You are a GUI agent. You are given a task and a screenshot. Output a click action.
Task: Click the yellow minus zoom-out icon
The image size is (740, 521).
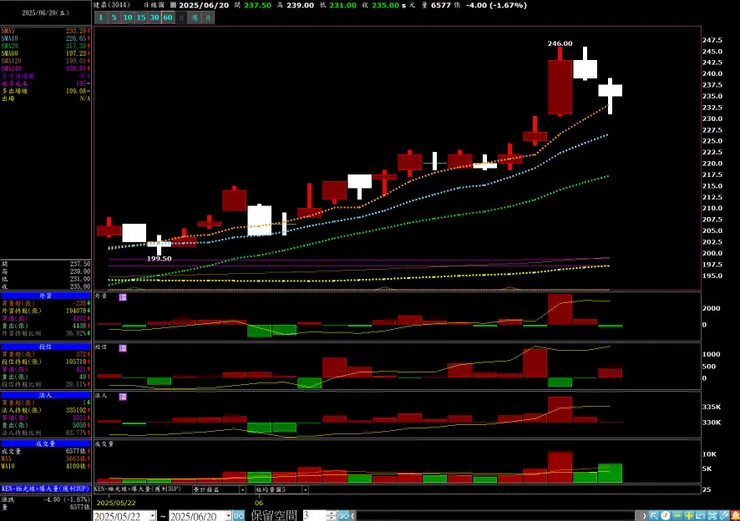pyautogui.click(x=677, y=515)
